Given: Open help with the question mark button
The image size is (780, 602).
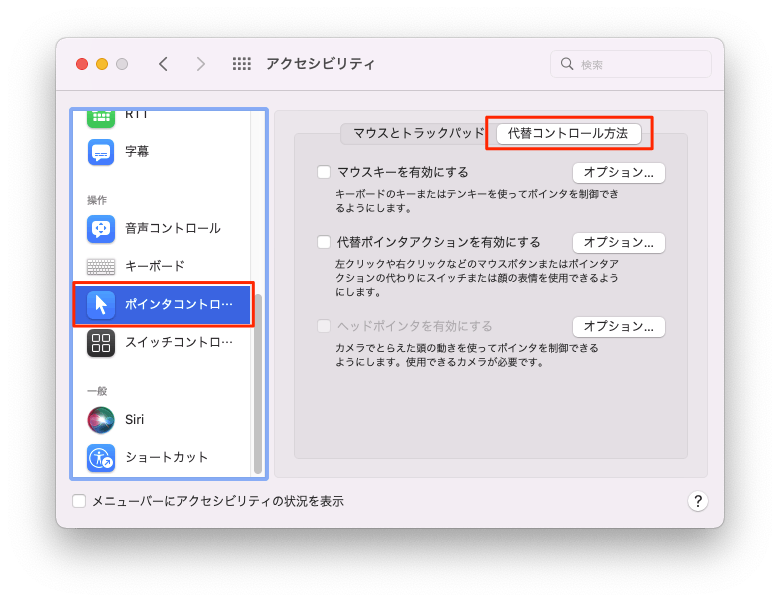Looking at the screenshot, I should pyautogui.click(x=698, y=501).
